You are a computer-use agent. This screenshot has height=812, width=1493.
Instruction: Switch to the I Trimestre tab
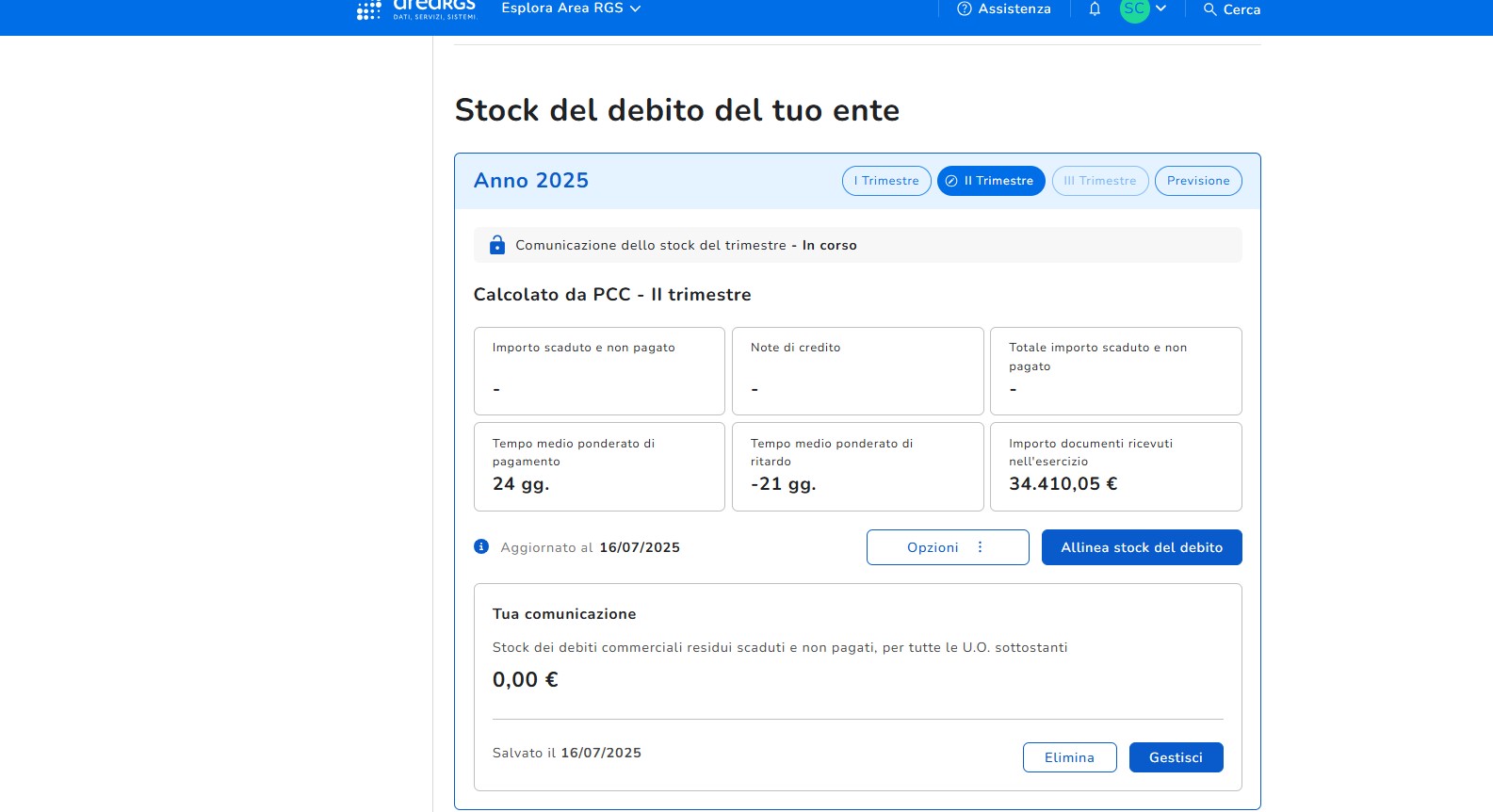(886, 181)
